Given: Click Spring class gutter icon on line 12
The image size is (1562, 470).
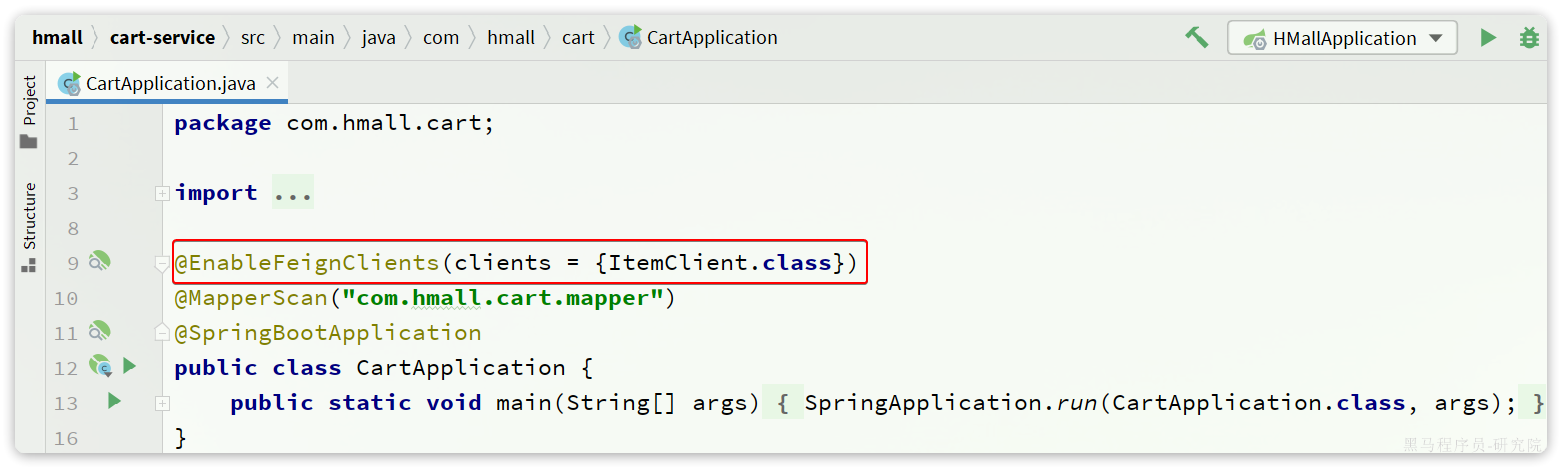Looking at the screenshot, I should [100, 366].
